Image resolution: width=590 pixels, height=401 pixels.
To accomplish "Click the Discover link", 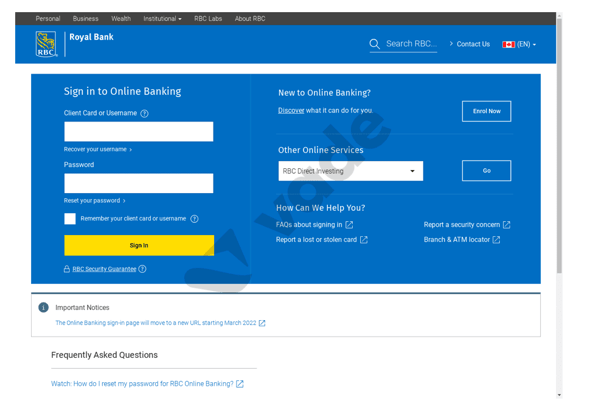I will click(x=291, y=110).
